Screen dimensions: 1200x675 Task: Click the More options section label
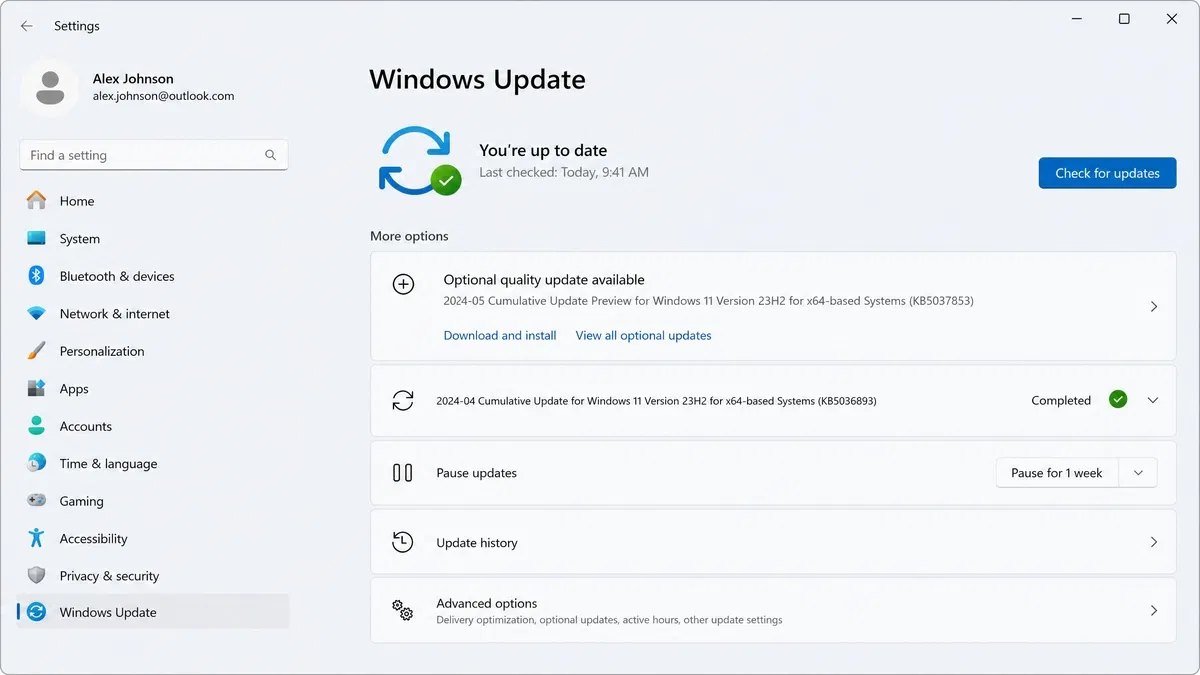point(409,236)
